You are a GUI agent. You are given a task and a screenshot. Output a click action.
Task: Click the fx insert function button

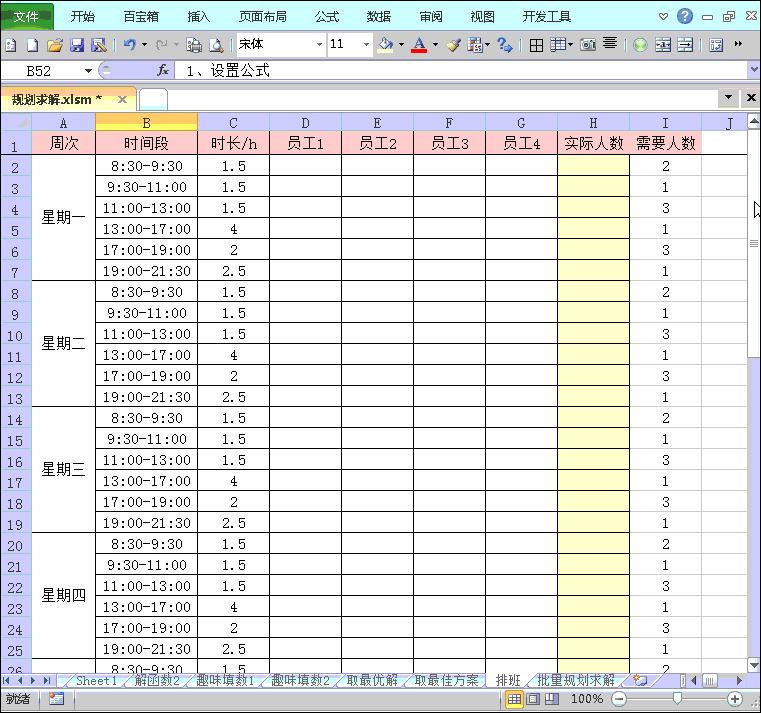tap(163, 70)
